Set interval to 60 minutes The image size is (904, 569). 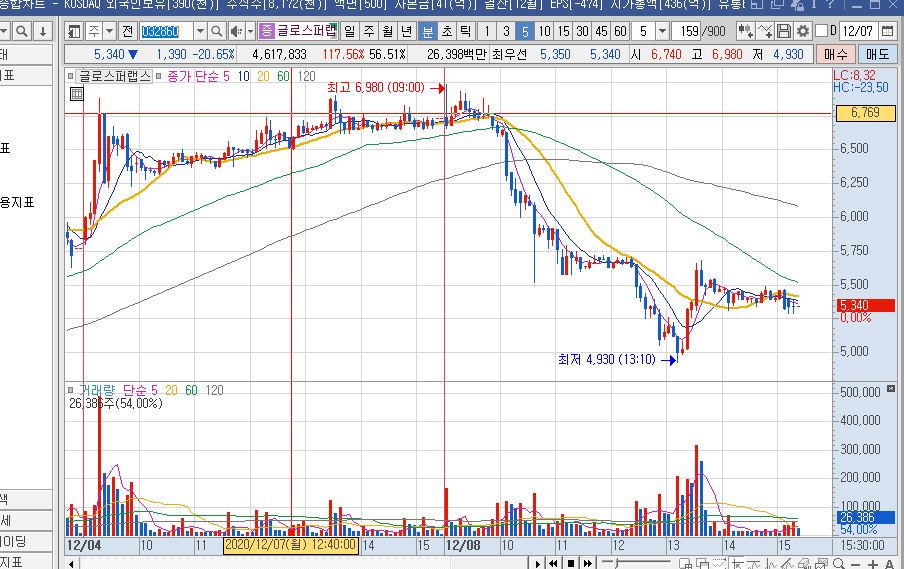620,31
